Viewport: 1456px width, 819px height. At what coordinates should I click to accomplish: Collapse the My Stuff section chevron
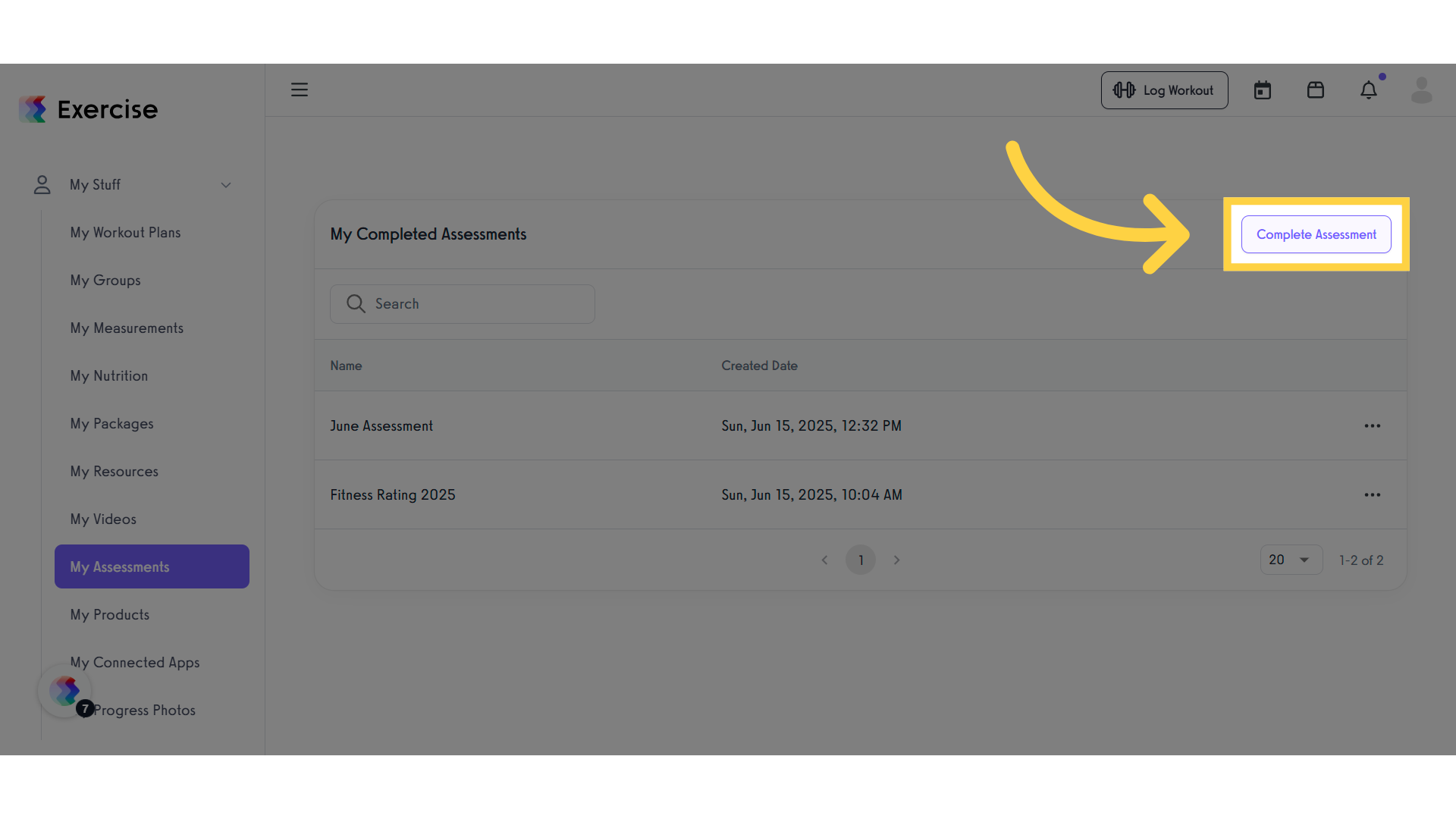226,185
